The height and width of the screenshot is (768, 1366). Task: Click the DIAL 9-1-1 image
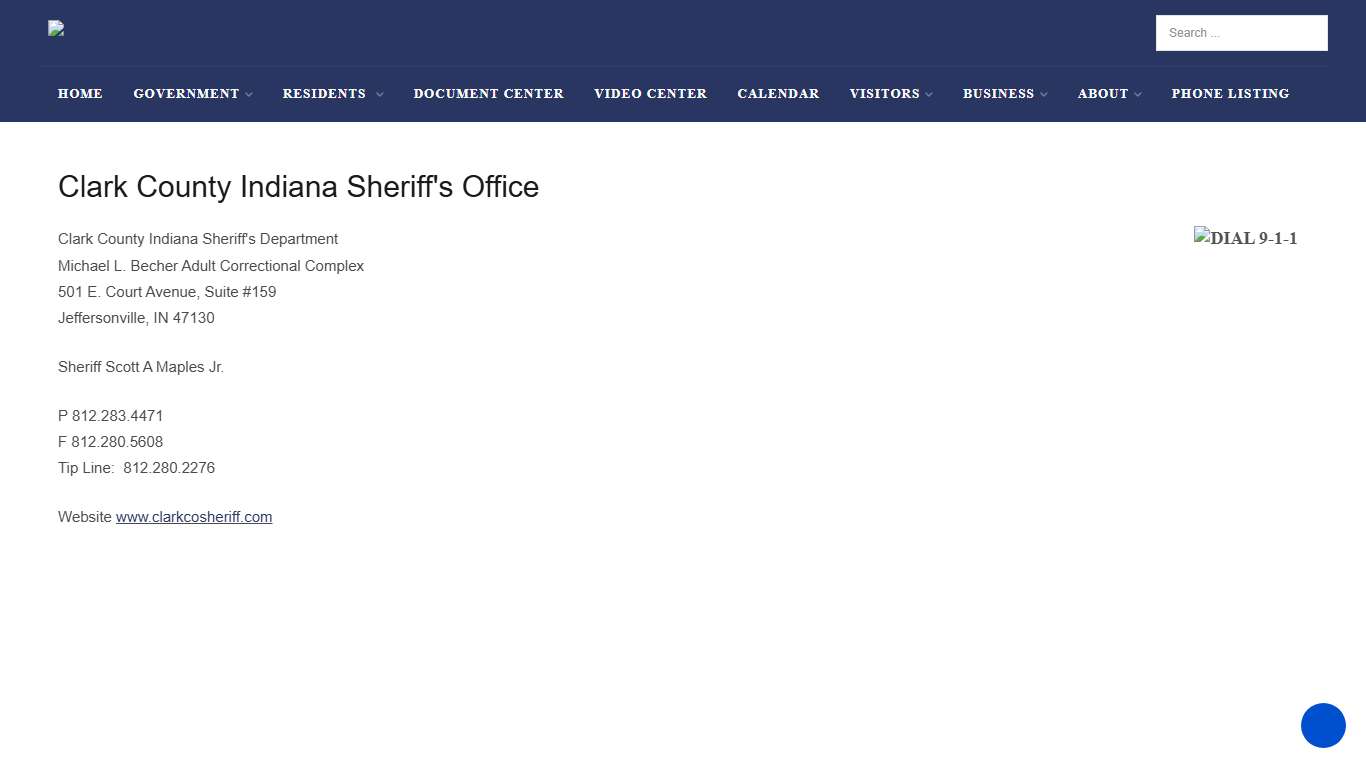tap(1245, 238)
